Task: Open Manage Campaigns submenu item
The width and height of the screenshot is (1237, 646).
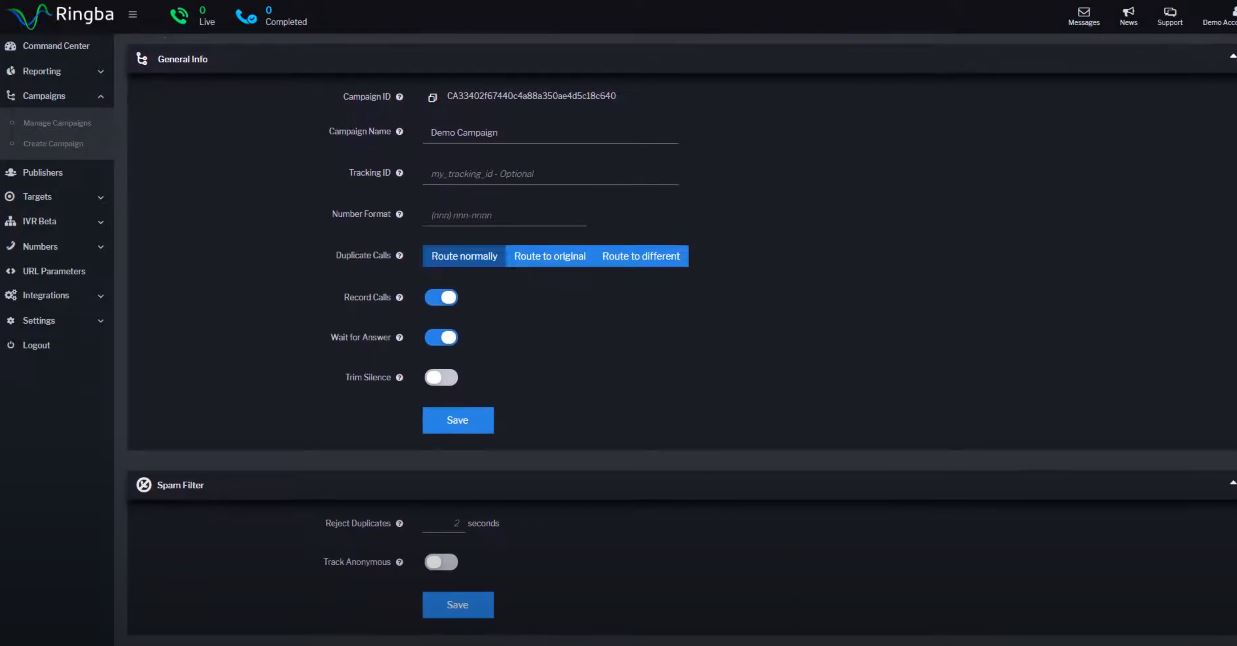Action: click(x=57, y=123)
